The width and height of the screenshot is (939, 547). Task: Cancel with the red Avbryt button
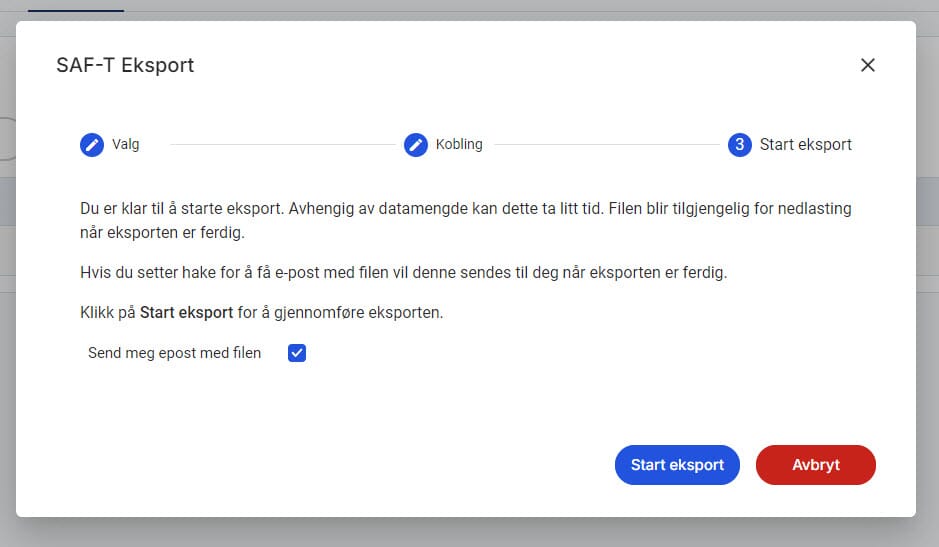tap(815, 465)
